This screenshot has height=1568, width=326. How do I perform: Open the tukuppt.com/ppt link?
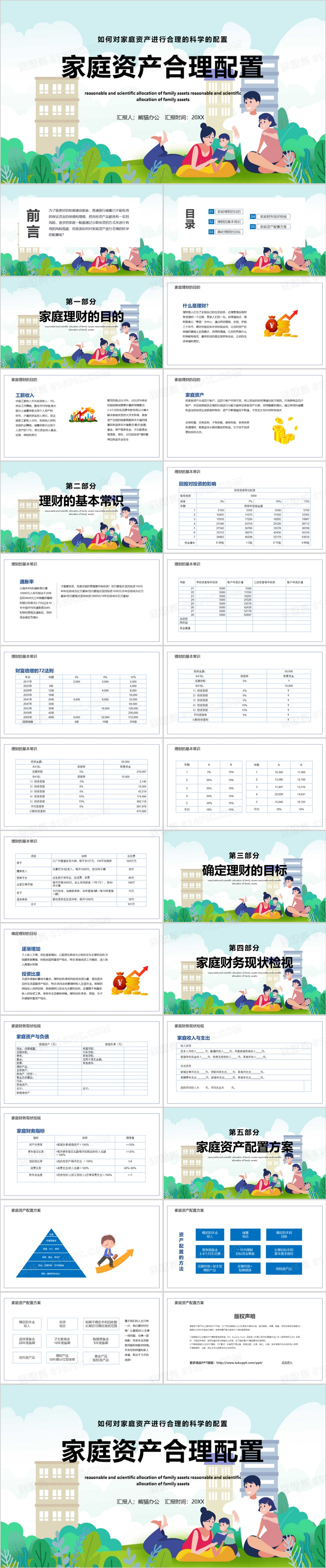coord(239,1363)
